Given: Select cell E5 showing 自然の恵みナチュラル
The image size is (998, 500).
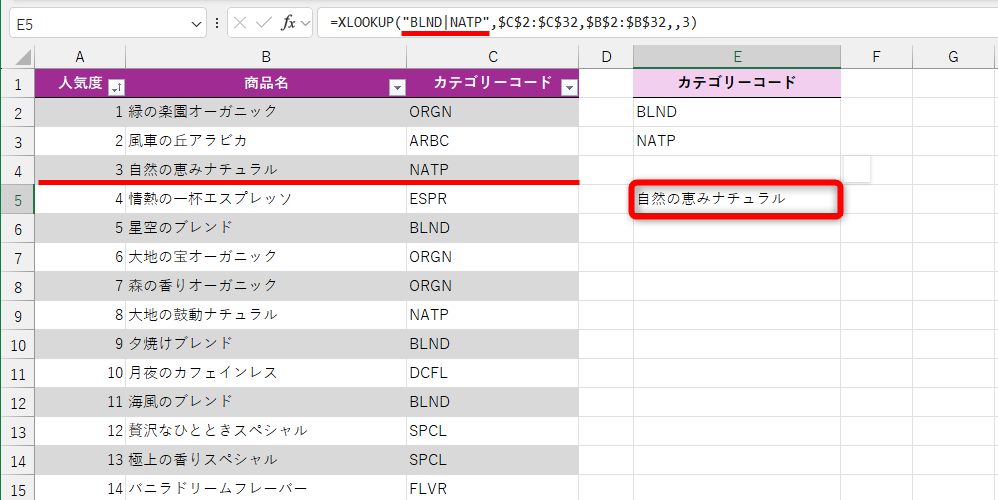Looking at the screenshot, I should (x=737, y=199).
